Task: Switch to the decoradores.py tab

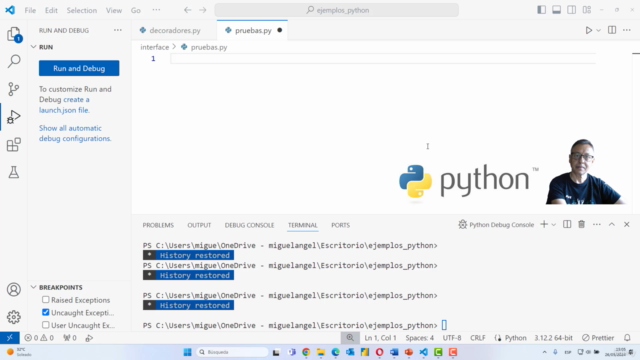Action: pyautogui.click(x=174, y=31)
